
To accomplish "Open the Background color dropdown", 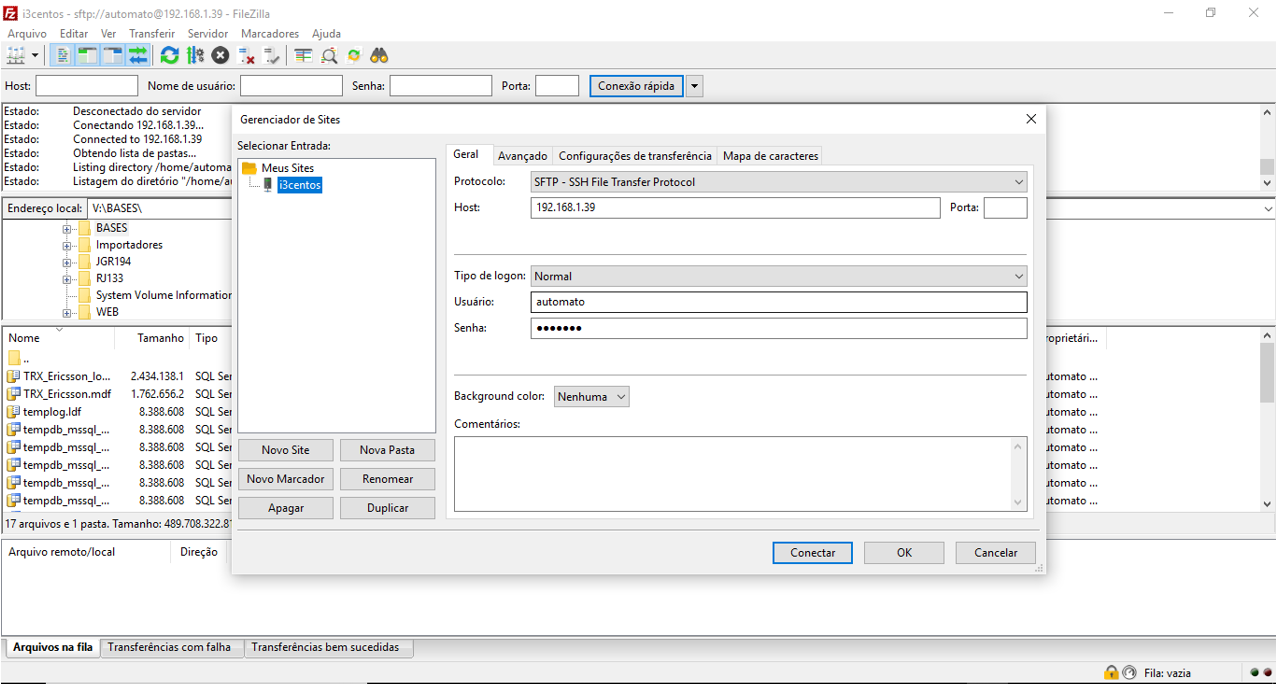I will tap(592, 397).
